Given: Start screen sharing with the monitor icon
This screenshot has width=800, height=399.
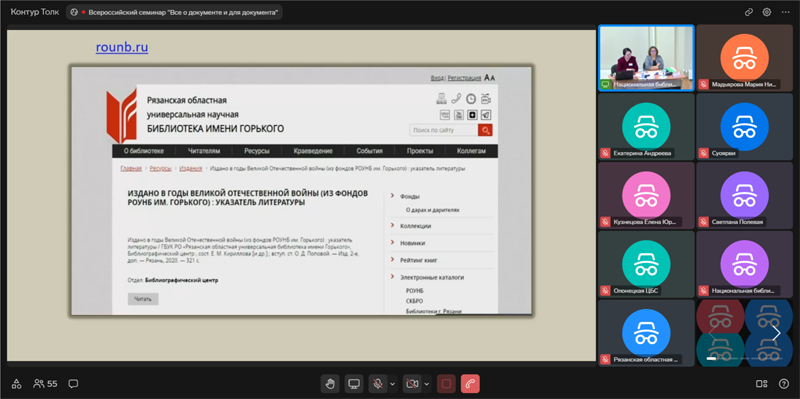Looking at the screenshot, I should coord(354,384).
